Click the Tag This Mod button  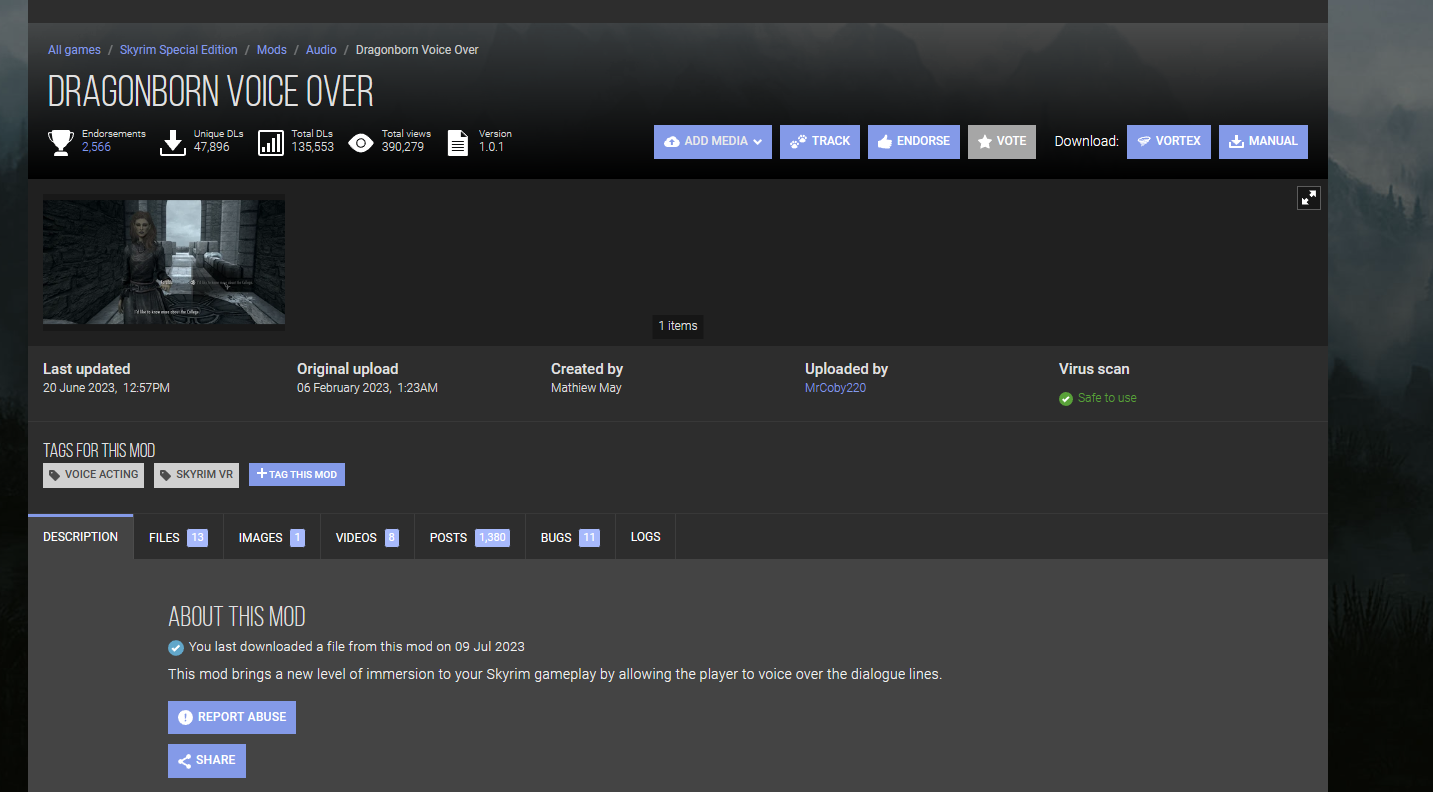pos(297,474)
